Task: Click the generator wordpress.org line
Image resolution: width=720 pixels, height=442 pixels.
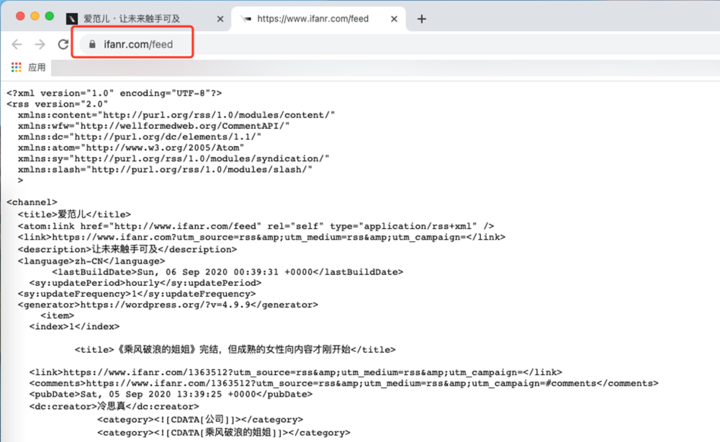Action: point(168,305)
